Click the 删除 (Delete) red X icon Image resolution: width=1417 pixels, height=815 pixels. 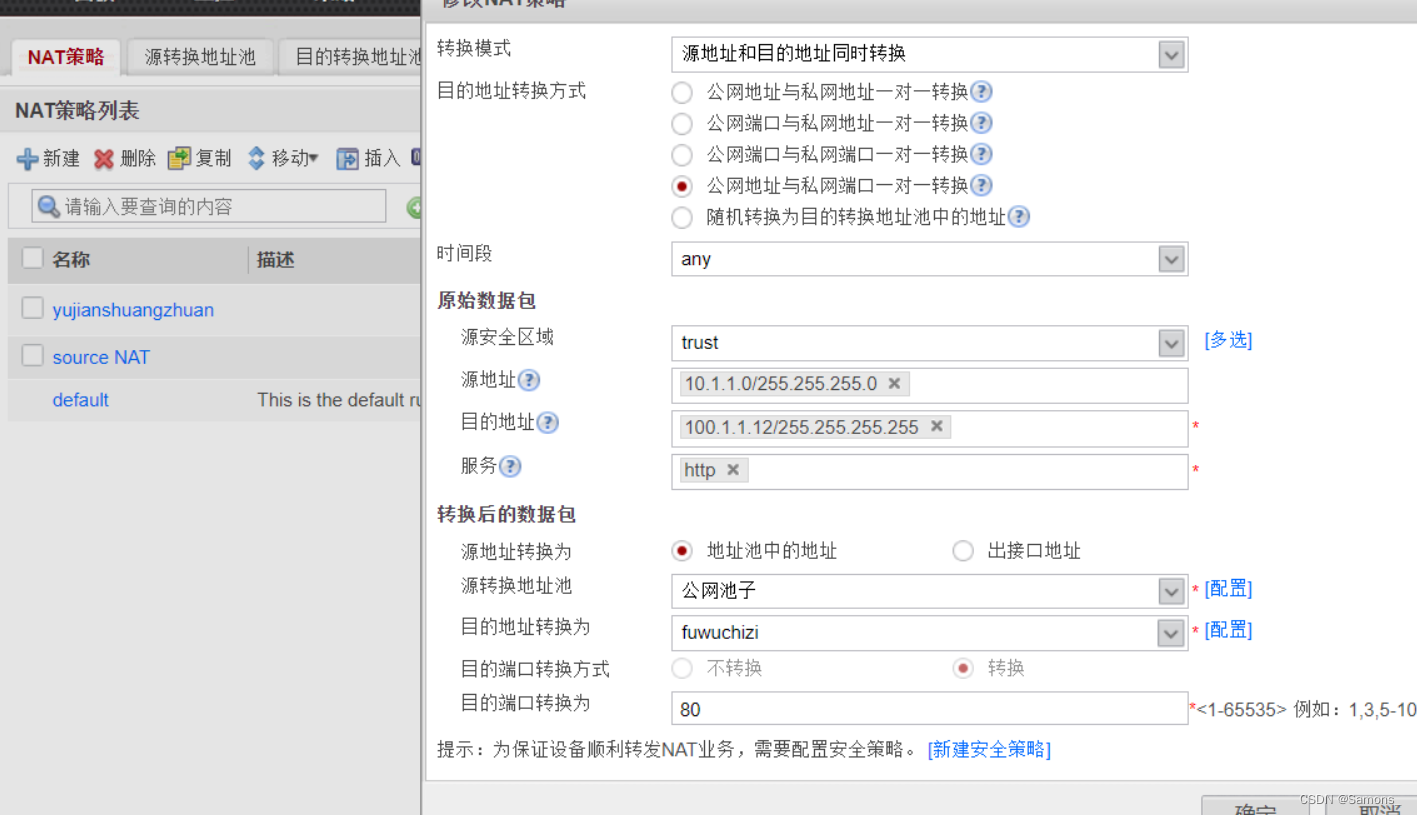click(x=104, y=158)
